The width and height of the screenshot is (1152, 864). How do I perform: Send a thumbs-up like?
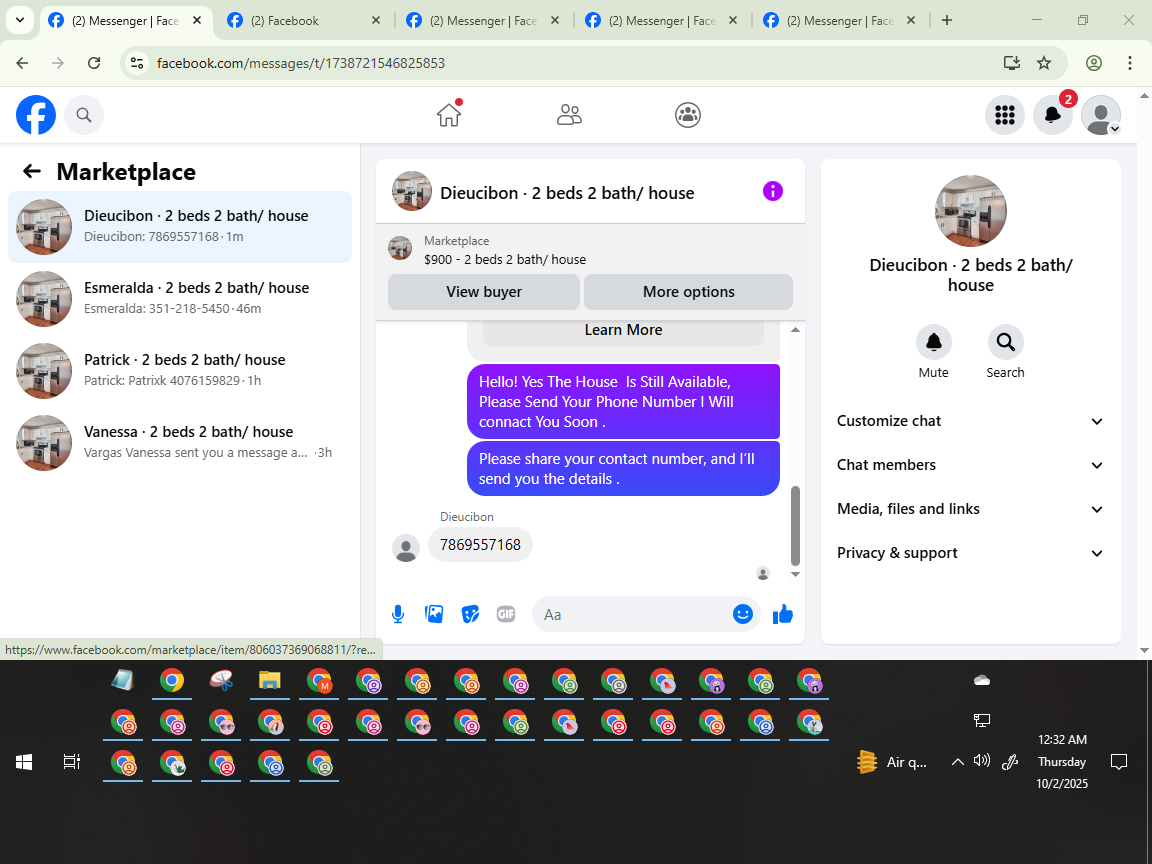coord(783,614)
